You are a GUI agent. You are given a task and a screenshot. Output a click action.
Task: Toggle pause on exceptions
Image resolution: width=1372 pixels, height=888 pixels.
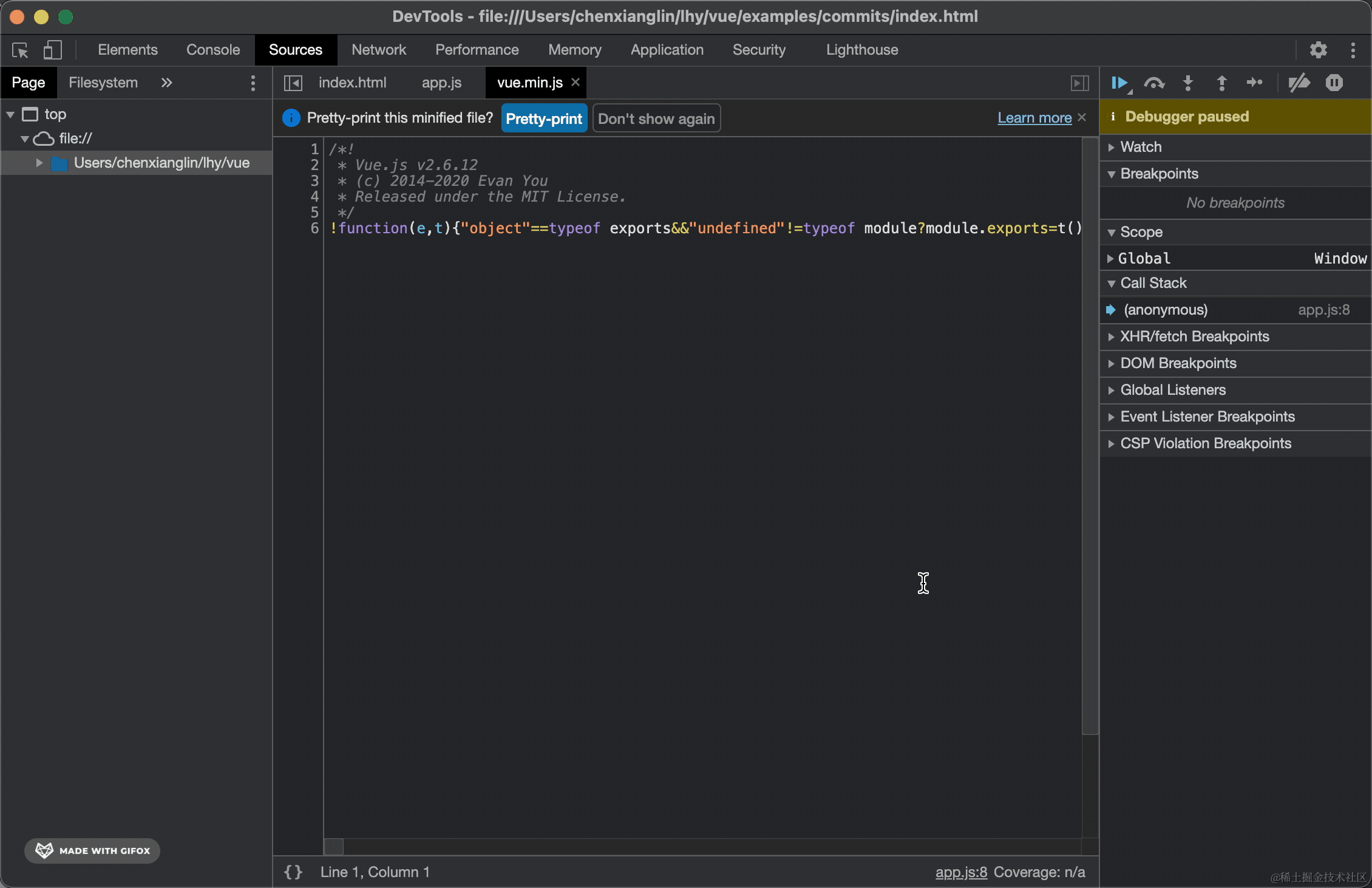(1334, 83)
